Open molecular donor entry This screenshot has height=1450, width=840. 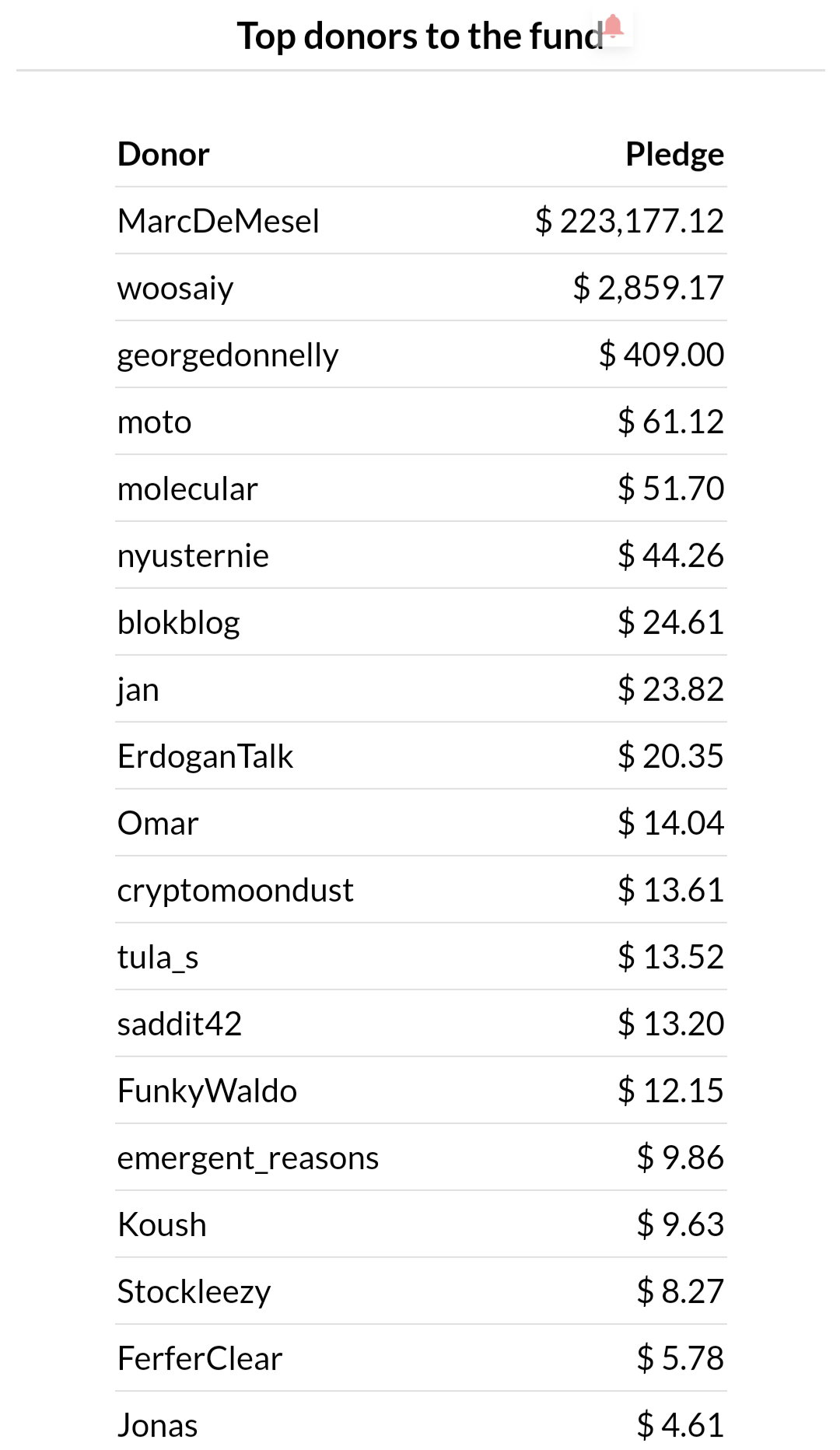187,489
